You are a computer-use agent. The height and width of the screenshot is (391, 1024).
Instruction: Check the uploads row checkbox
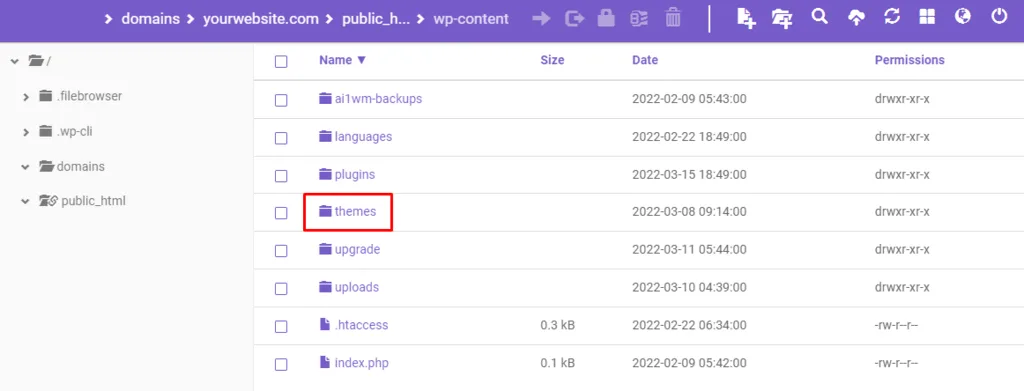point(281,289)
